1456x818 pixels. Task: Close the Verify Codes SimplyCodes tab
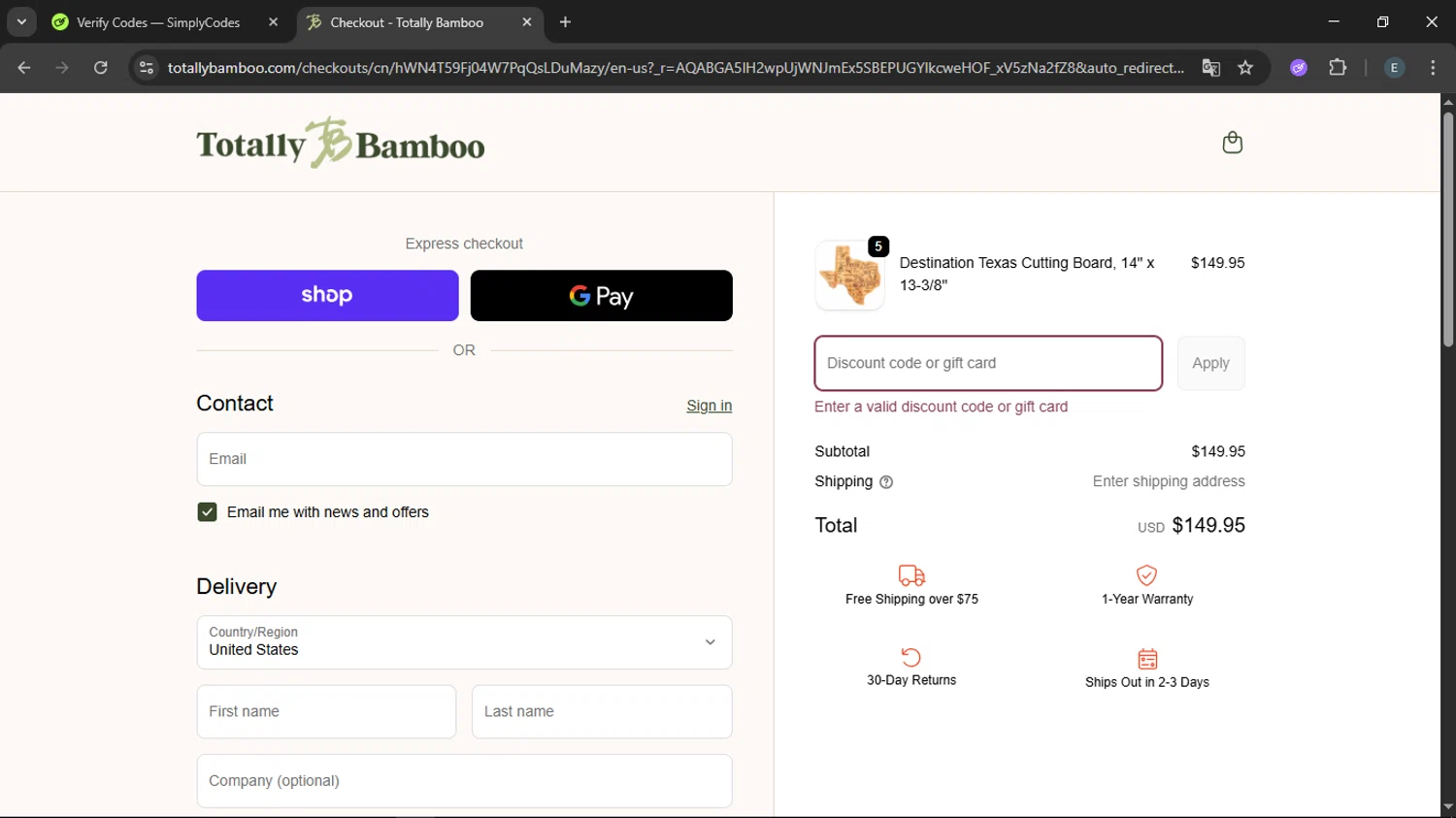[x=273, y=22]
